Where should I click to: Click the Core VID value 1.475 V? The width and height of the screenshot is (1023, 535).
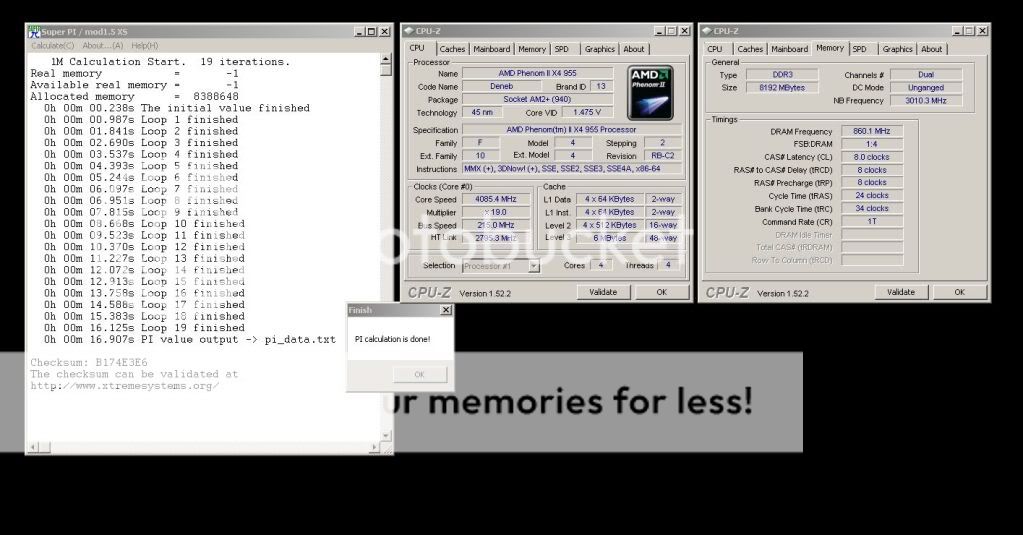(587, 113)
